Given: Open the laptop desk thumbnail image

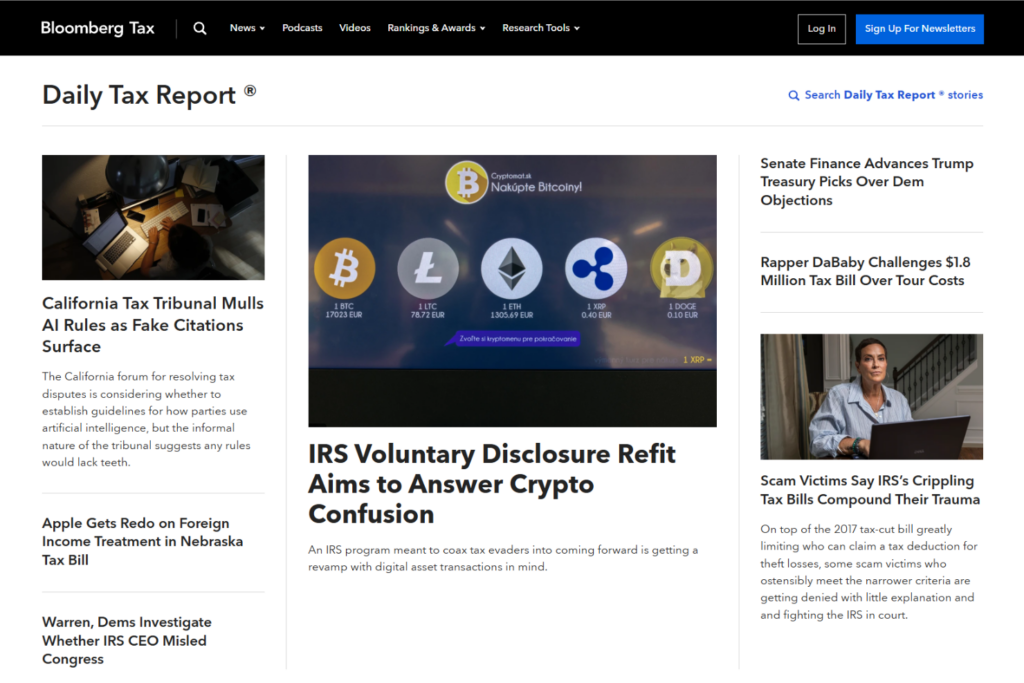Looking at the screenshot, I should pos(153,217).
